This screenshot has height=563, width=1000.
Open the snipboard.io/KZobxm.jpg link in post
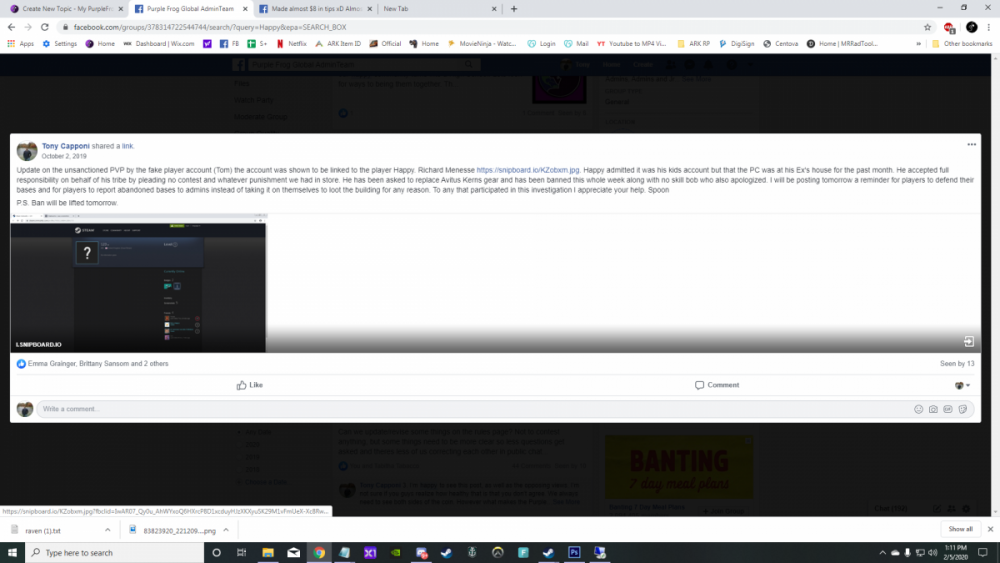point(528,170)
